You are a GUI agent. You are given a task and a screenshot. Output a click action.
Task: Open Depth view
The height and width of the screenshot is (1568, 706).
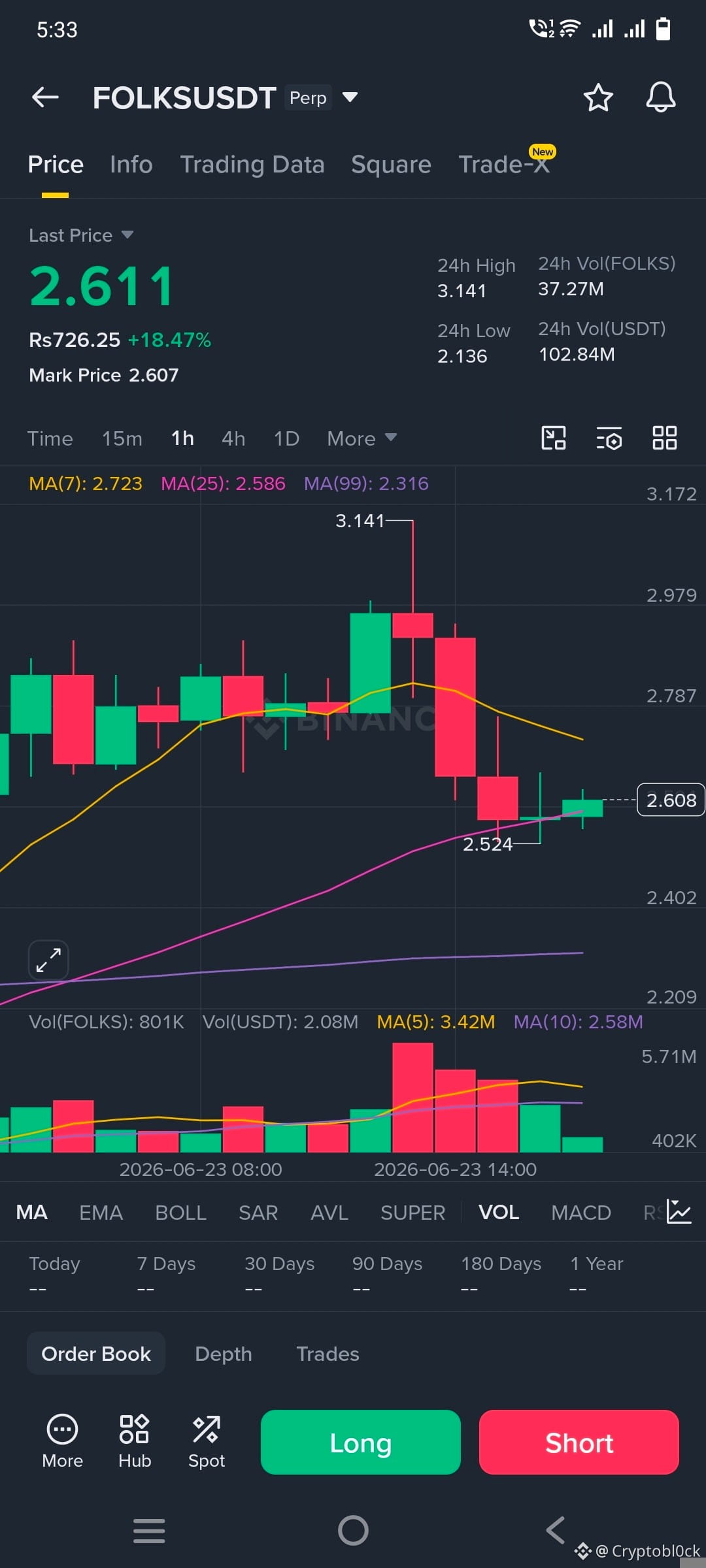click(224, 1354)
